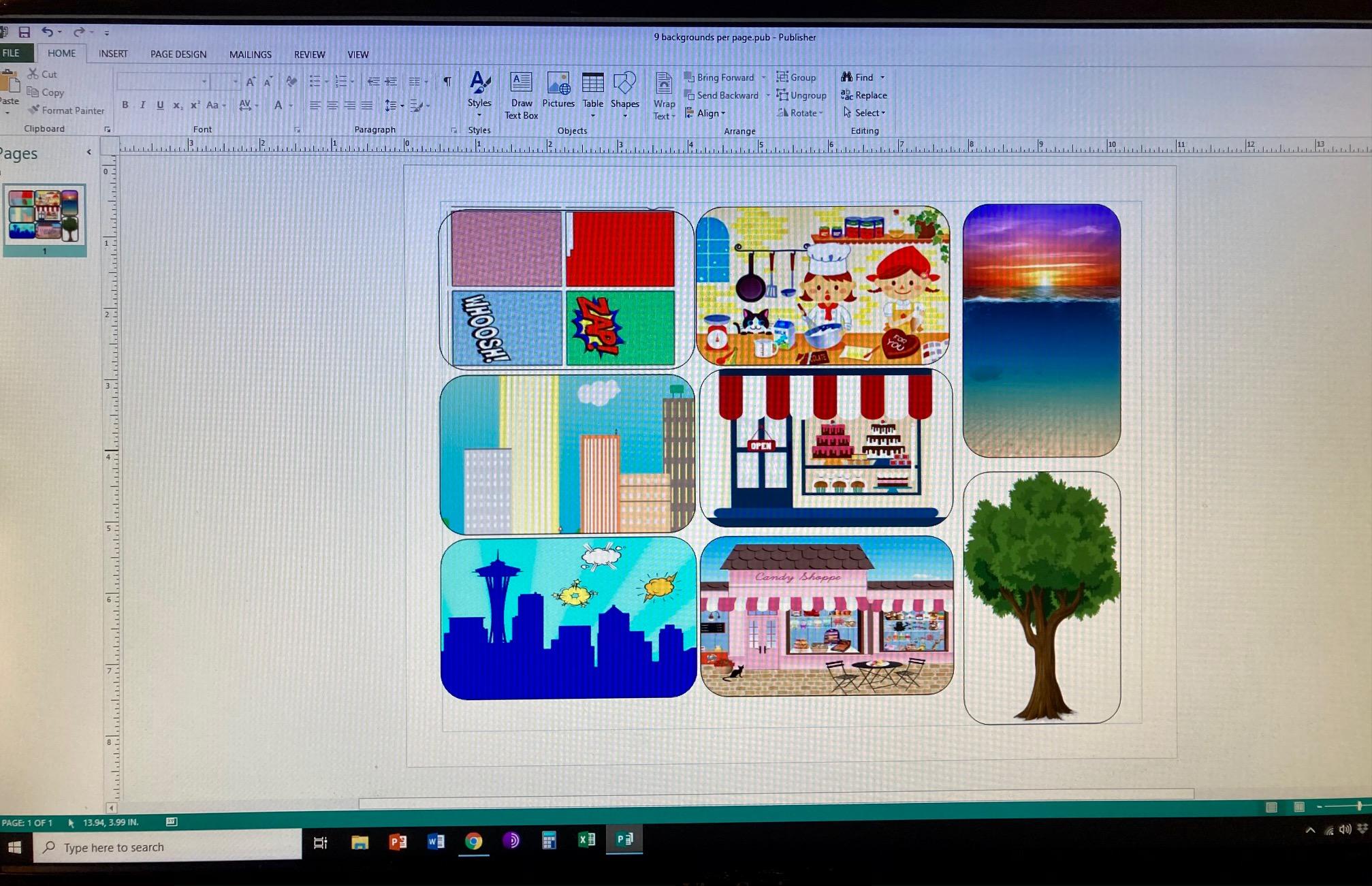Align text left
The image size is (1372, 886).
[x=315, y=105]
